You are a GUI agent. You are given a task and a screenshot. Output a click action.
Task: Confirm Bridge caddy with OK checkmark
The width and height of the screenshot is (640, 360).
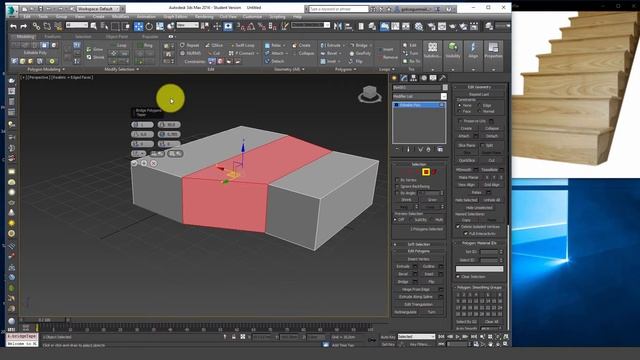(134, 163)
